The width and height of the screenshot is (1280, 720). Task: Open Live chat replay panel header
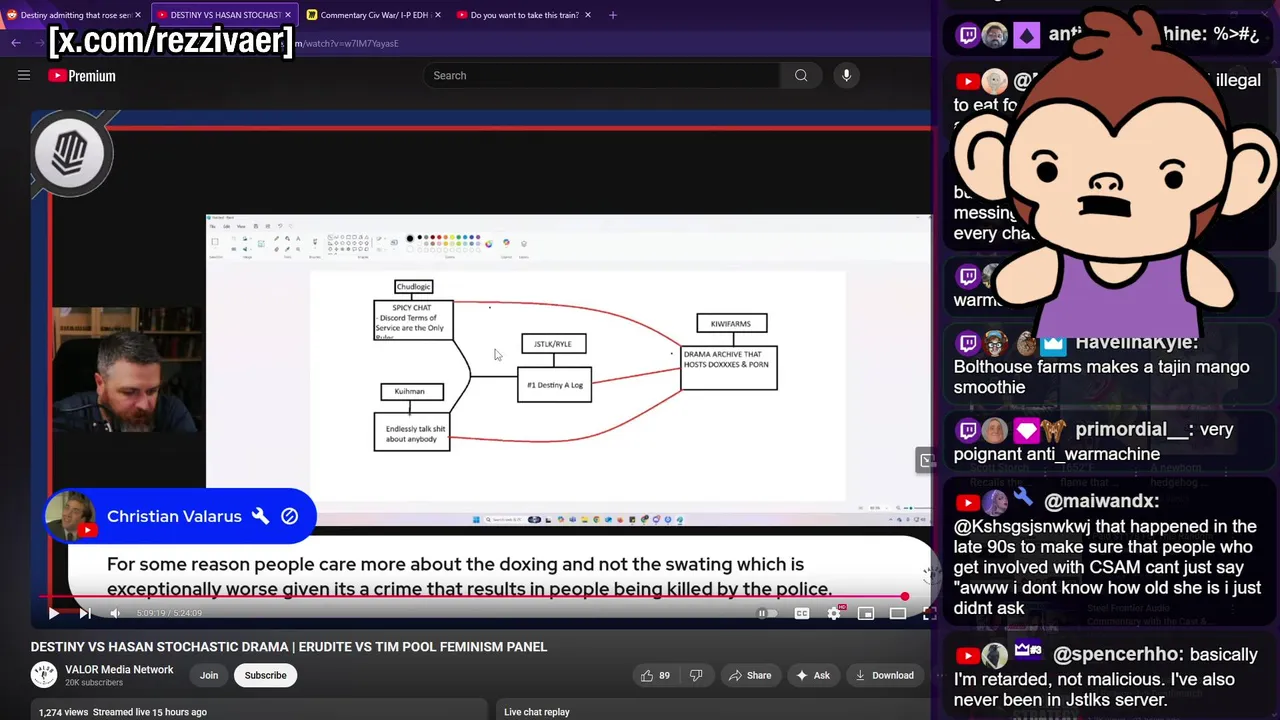pos(537,712)
